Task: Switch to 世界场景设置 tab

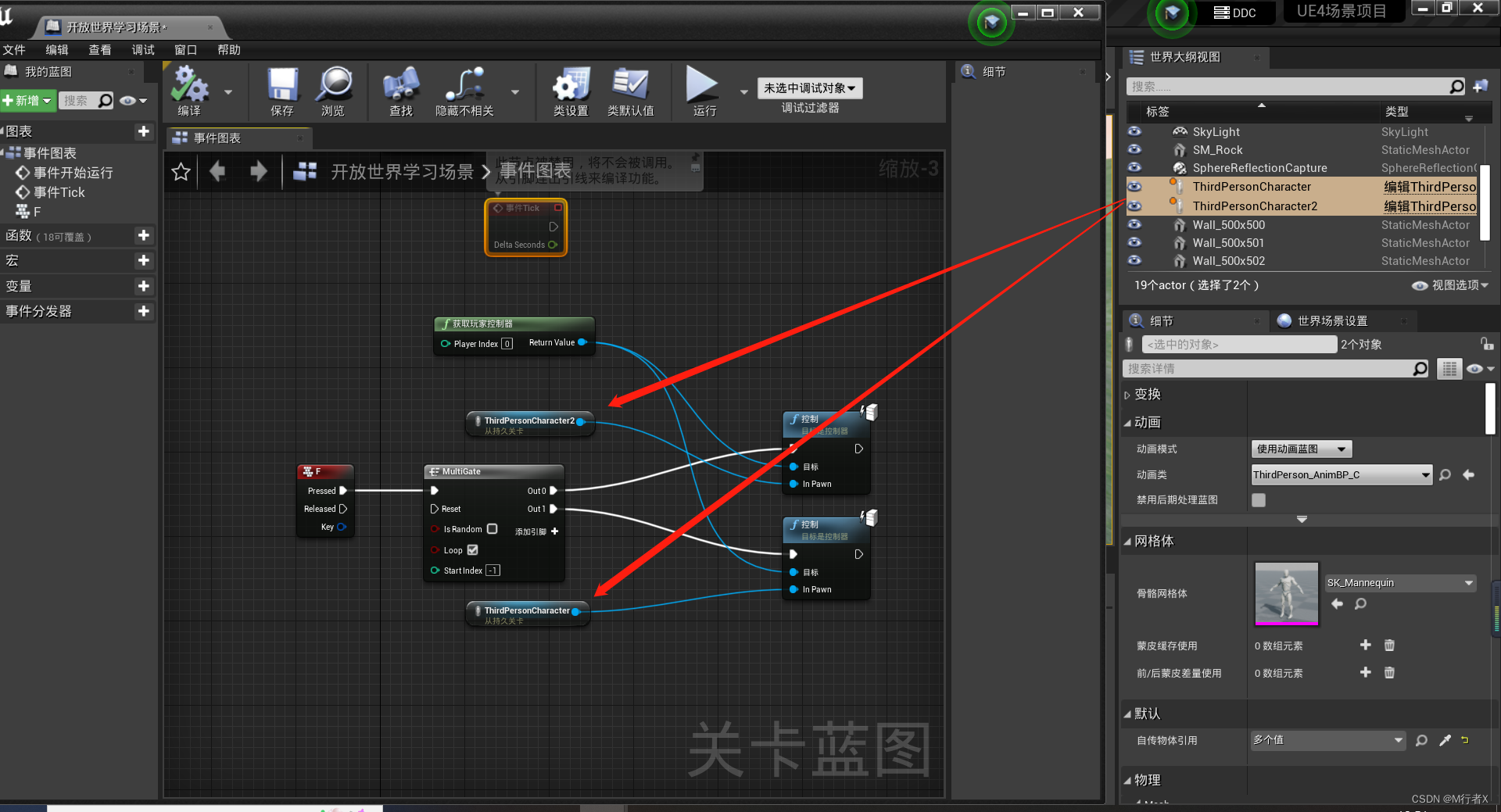Action: (1332, 321)
